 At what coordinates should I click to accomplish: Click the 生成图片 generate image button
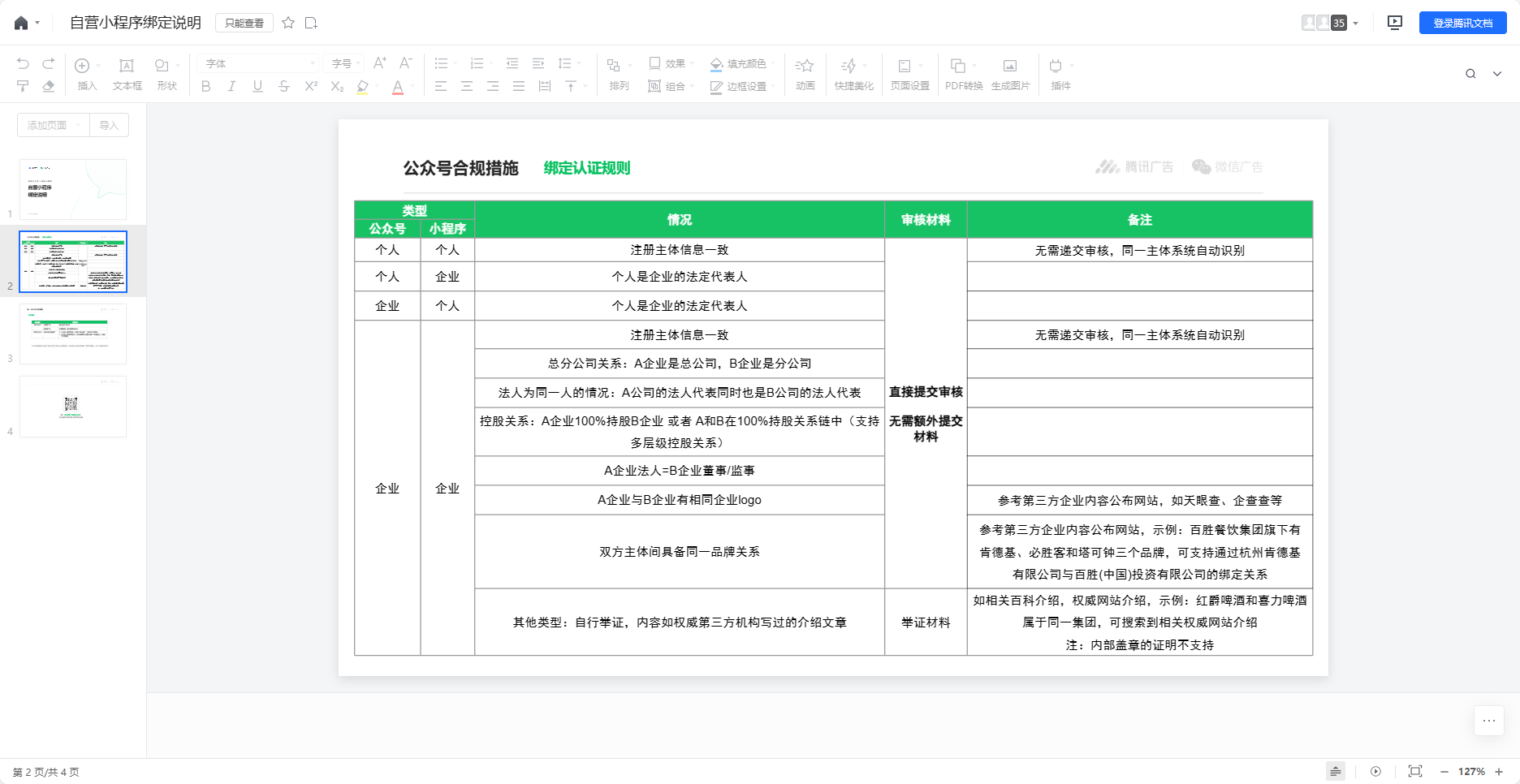coord(1010,74)
